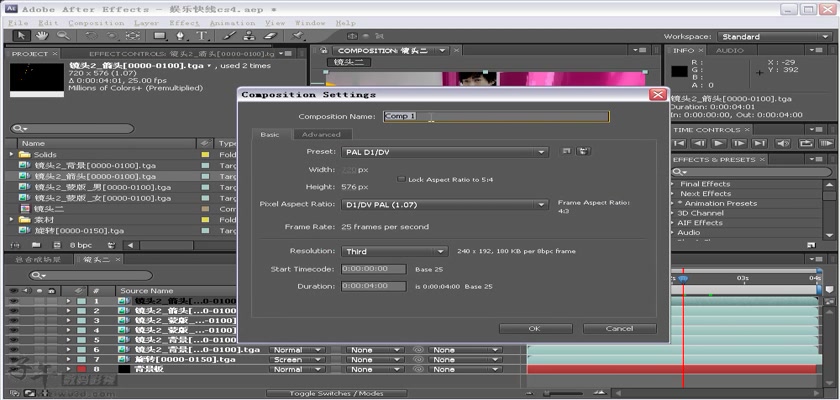Toggle Lock Aspect Ratio to 5:4 checkbox
840x400 pixels.
pyautogui.click(x=401, y=179)
